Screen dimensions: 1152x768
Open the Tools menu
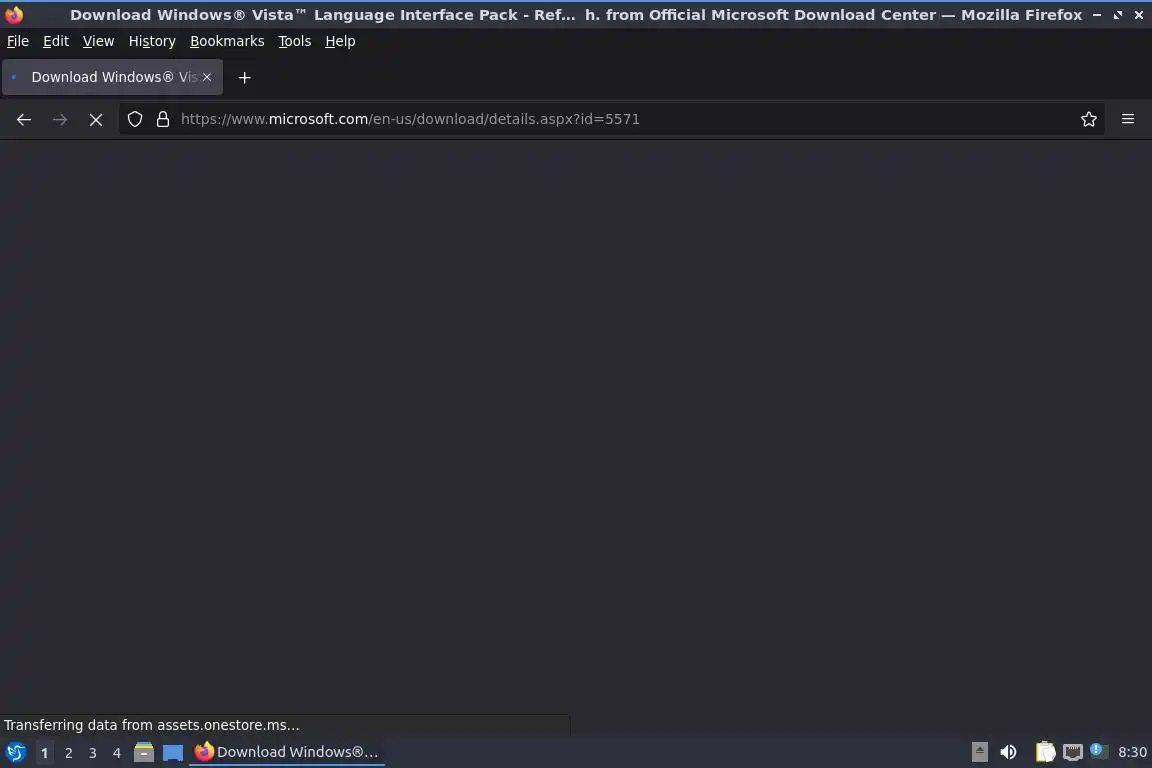[x=295, y=41]
